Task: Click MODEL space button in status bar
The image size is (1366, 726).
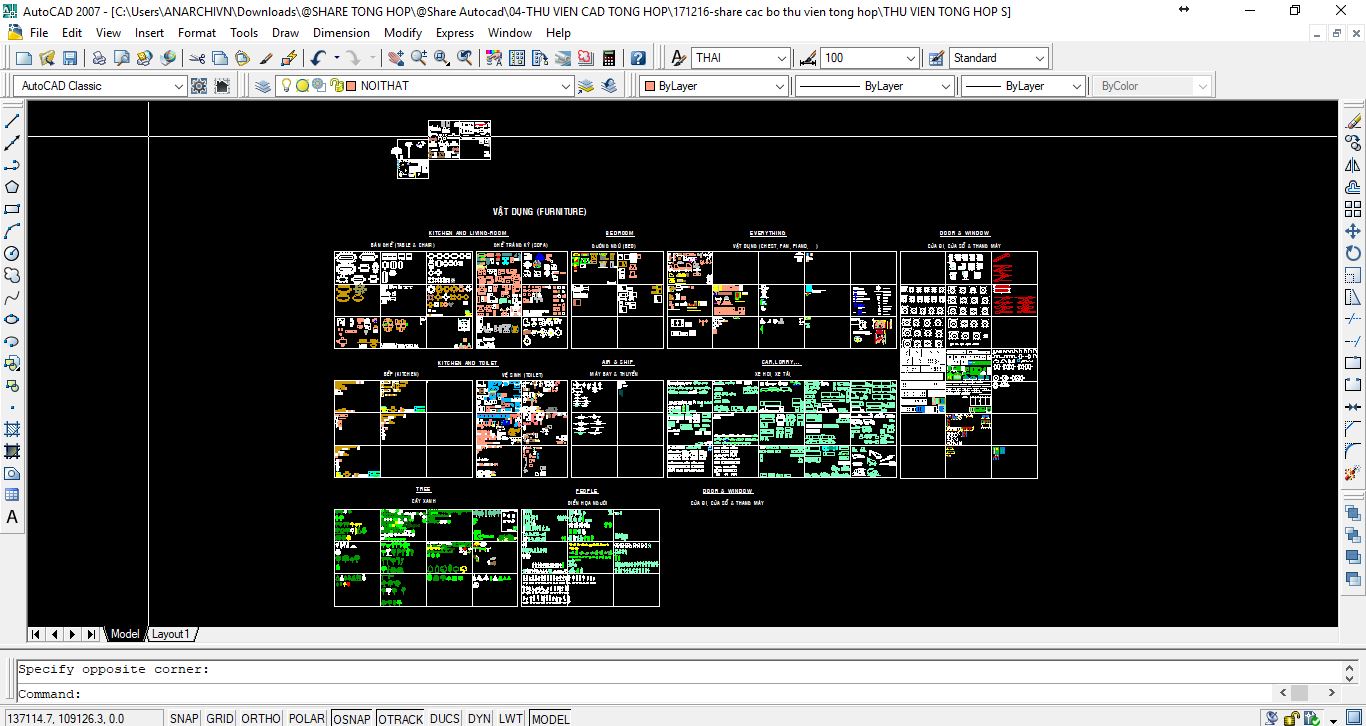Action: pyautogui.click(x=550, y=718)
